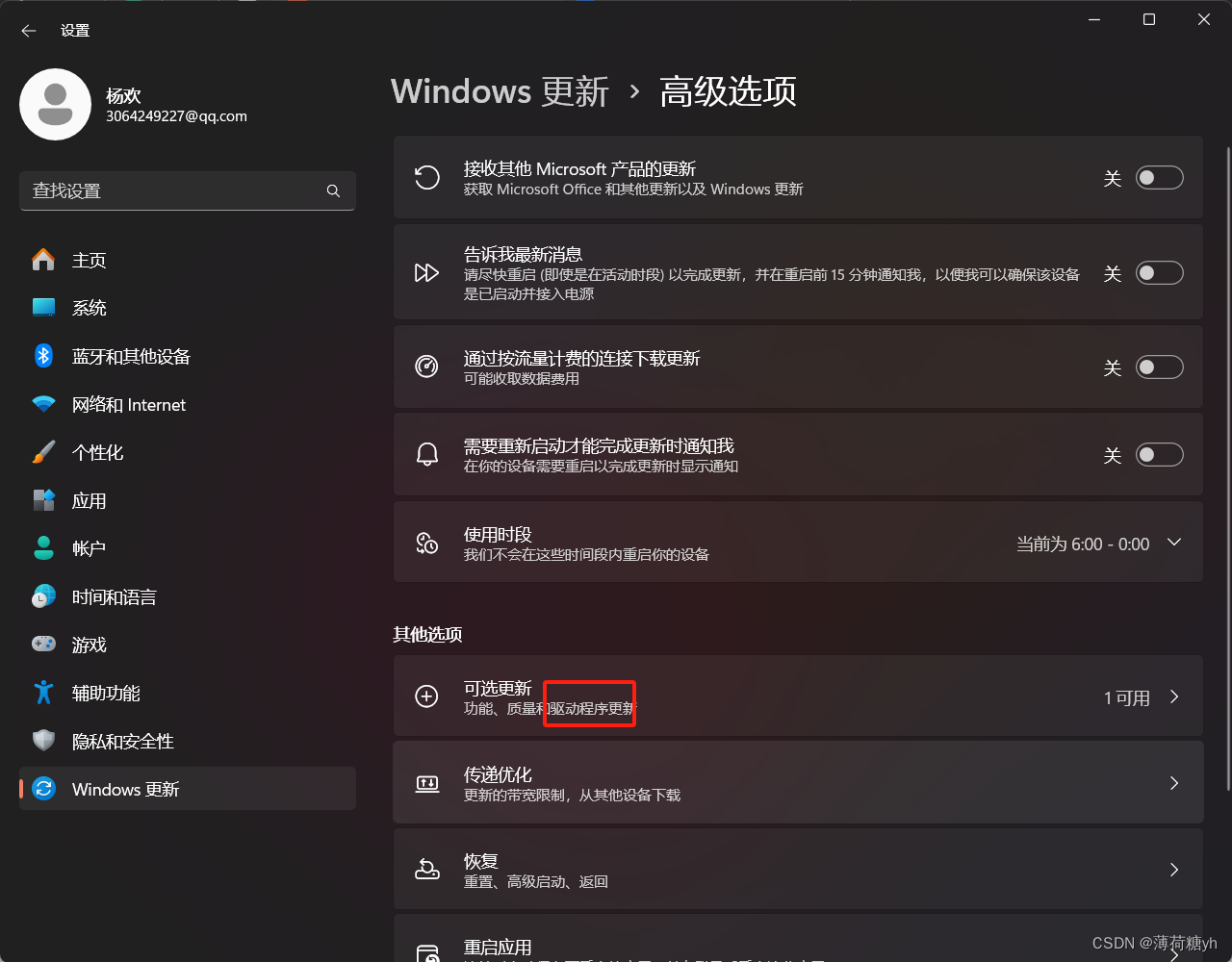1232x962 pixels.
Task: Click the 查找设置 search box
Action: [x=188, y=190]
